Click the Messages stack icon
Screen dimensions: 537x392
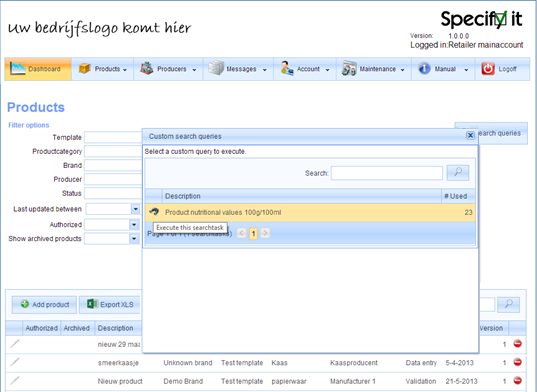point(216,68)
